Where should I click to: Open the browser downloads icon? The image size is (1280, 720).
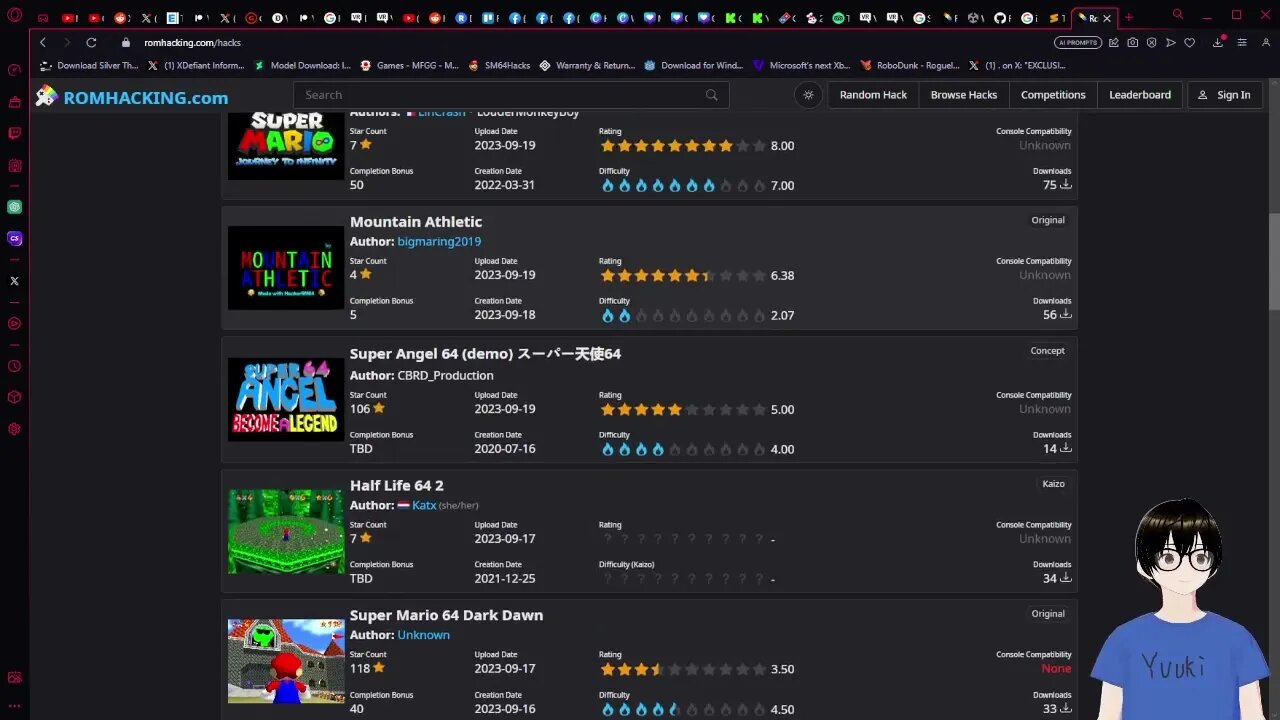[x=1218, y=42]
